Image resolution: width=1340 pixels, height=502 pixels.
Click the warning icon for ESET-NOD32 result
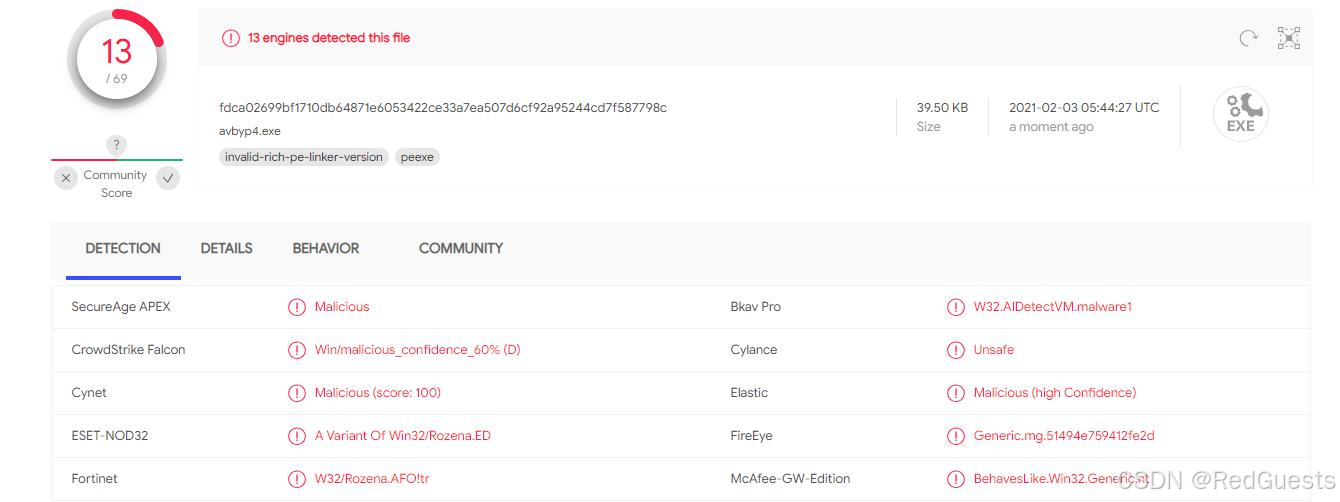tap(297, 436)
